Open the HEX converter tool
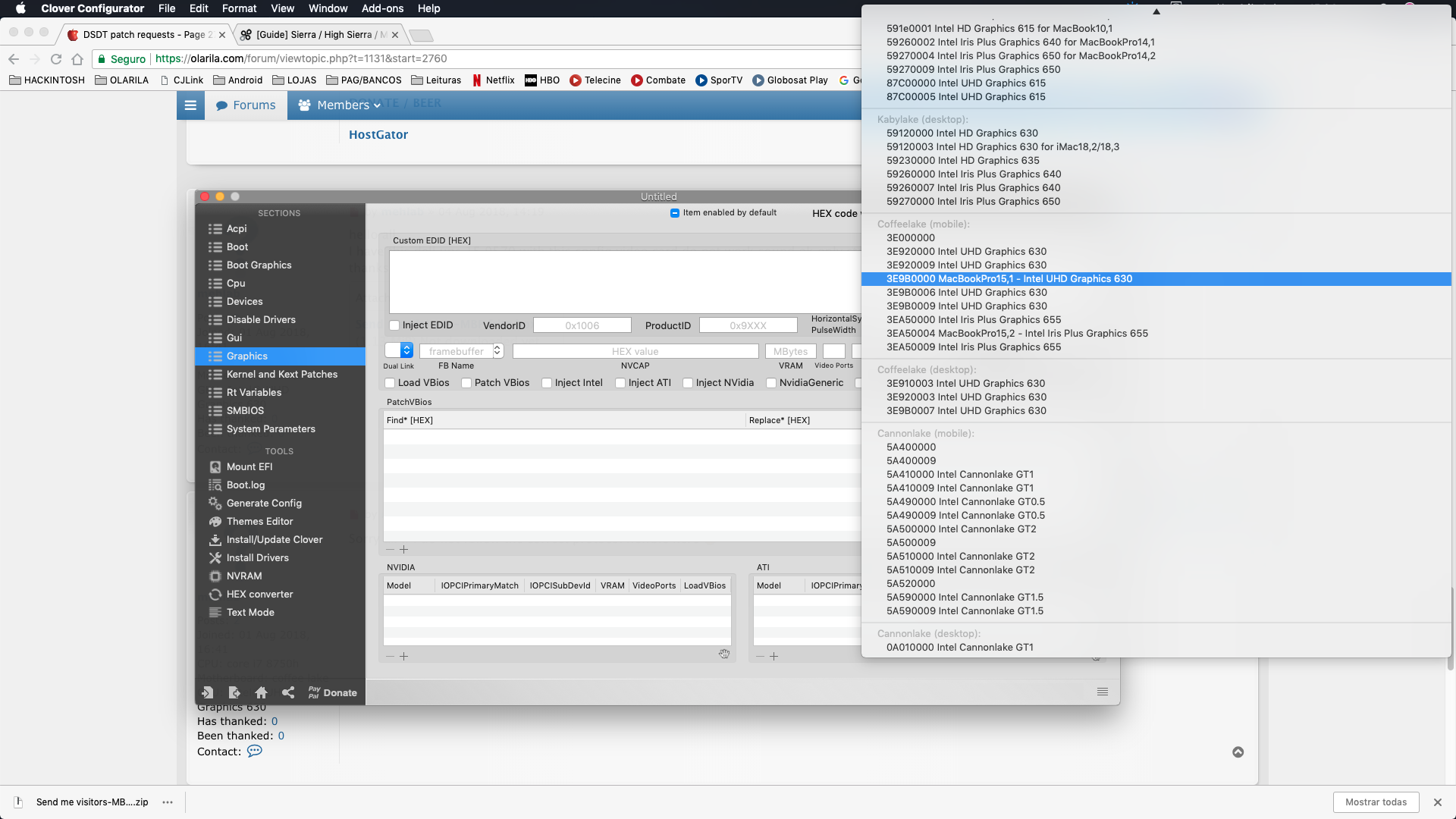This screenshot has width=1456, height=819. (259, 594)
